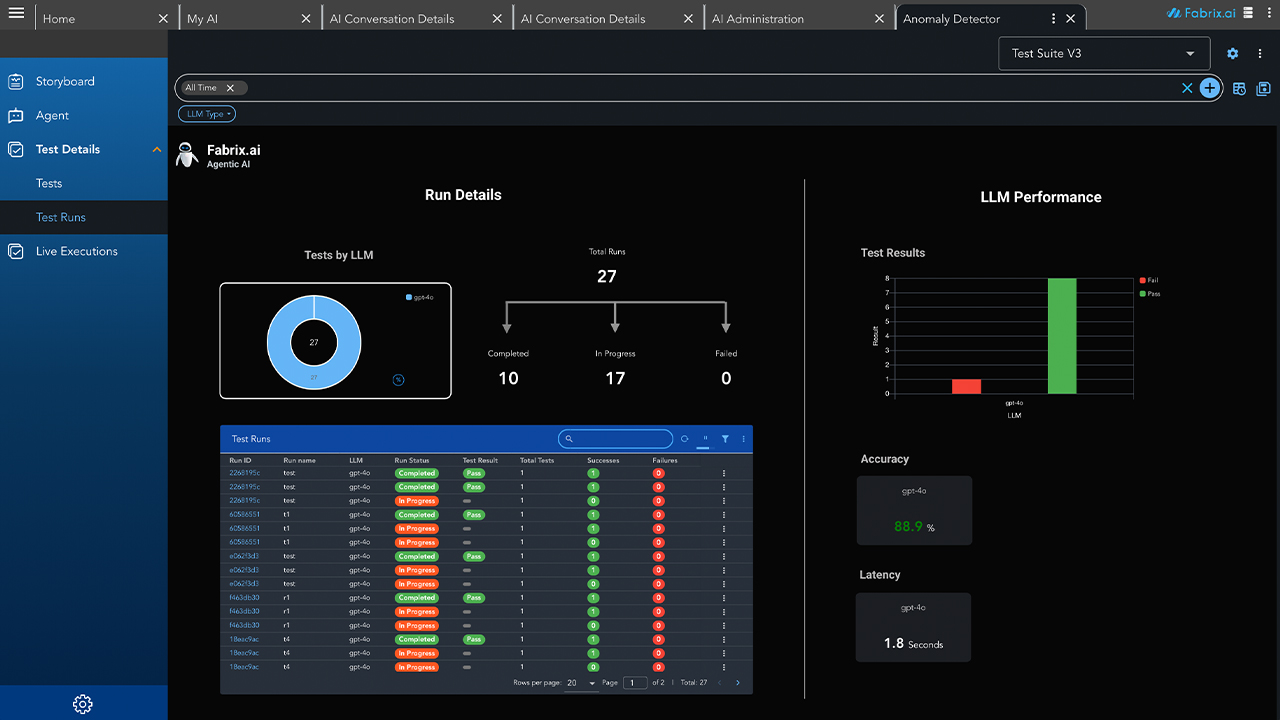Click the save icon right of filter bar

coord(1263,89)
